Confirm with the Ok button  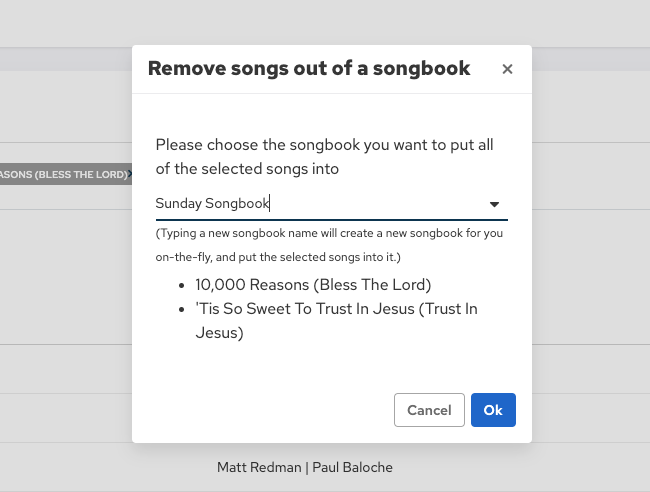(493, 410)
